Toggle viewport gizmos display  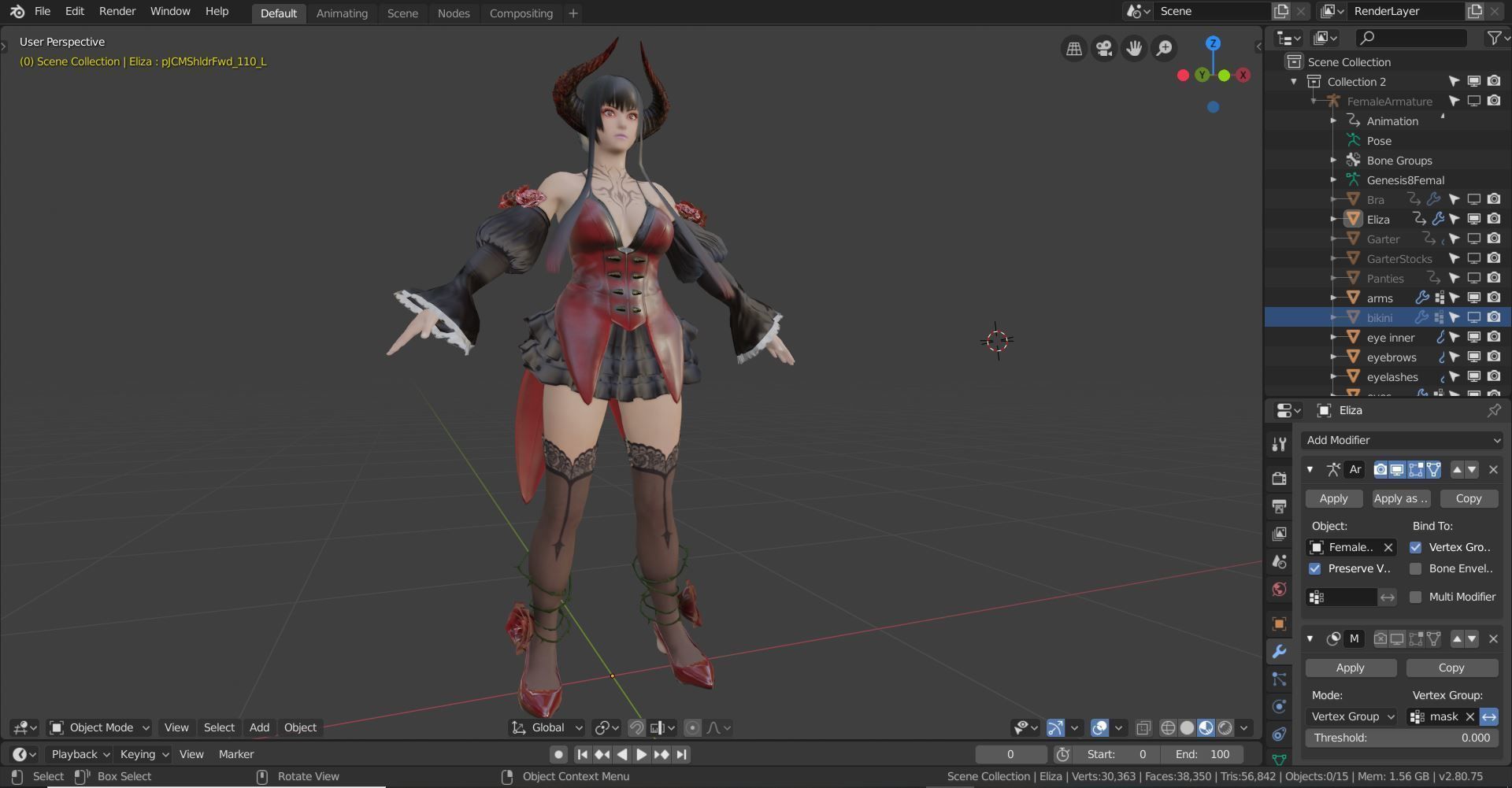[1055, 727]
